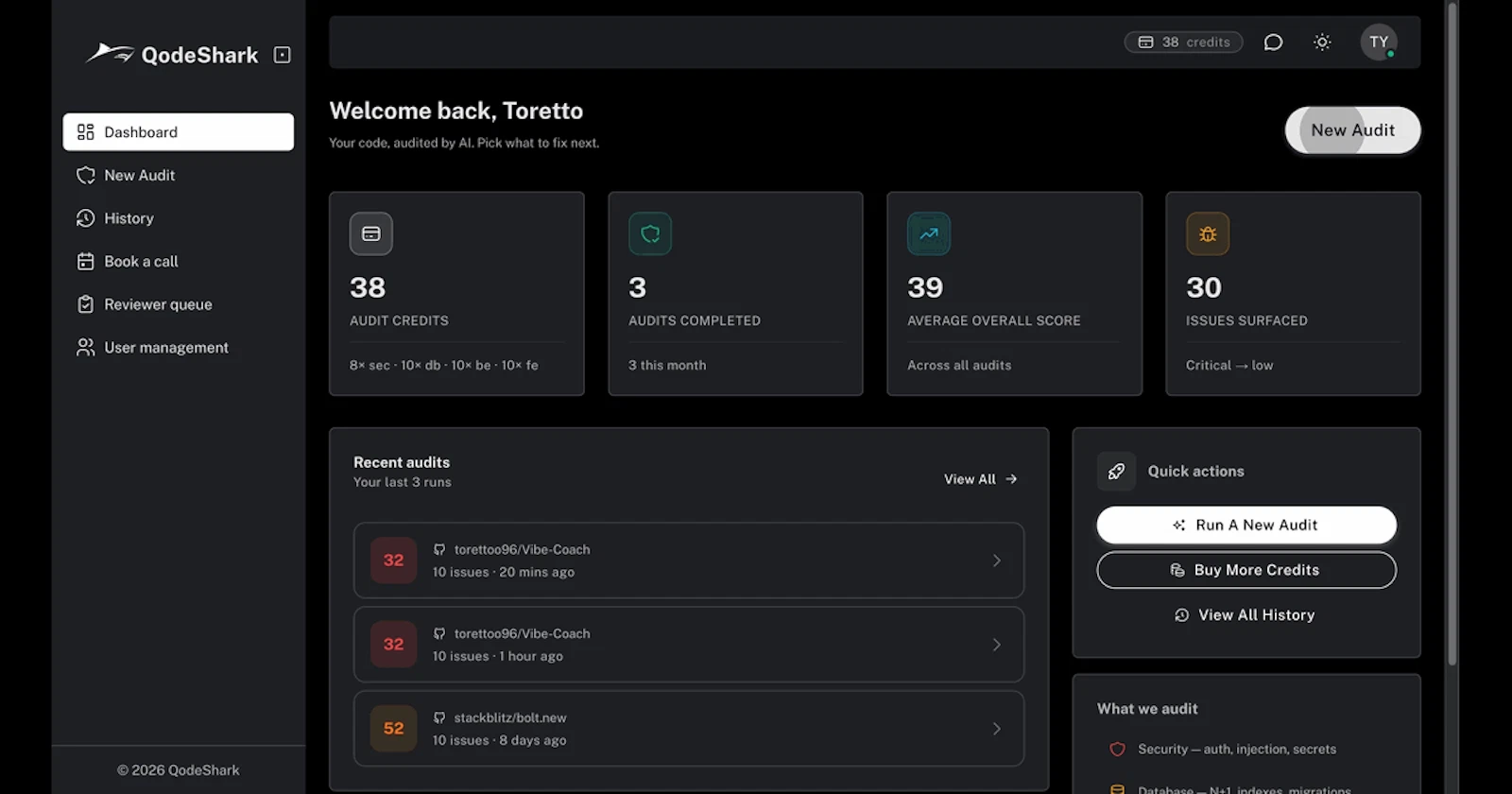Screen dimensions: 1512x794
Task: Click the User management people icon
Action: click(86, 348)
